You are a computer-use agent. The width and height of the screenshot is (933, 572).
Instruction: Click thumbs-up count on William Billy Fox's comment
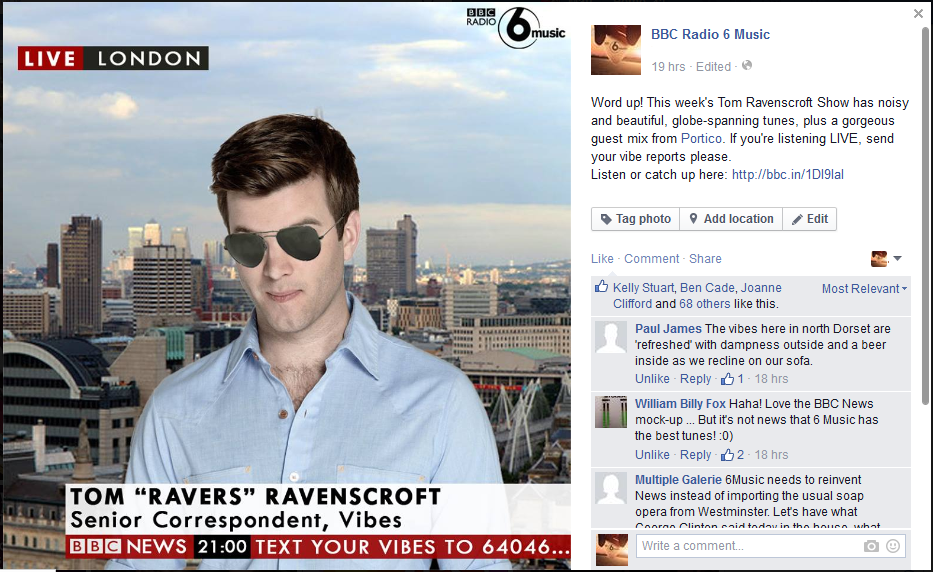click(732, 455)
